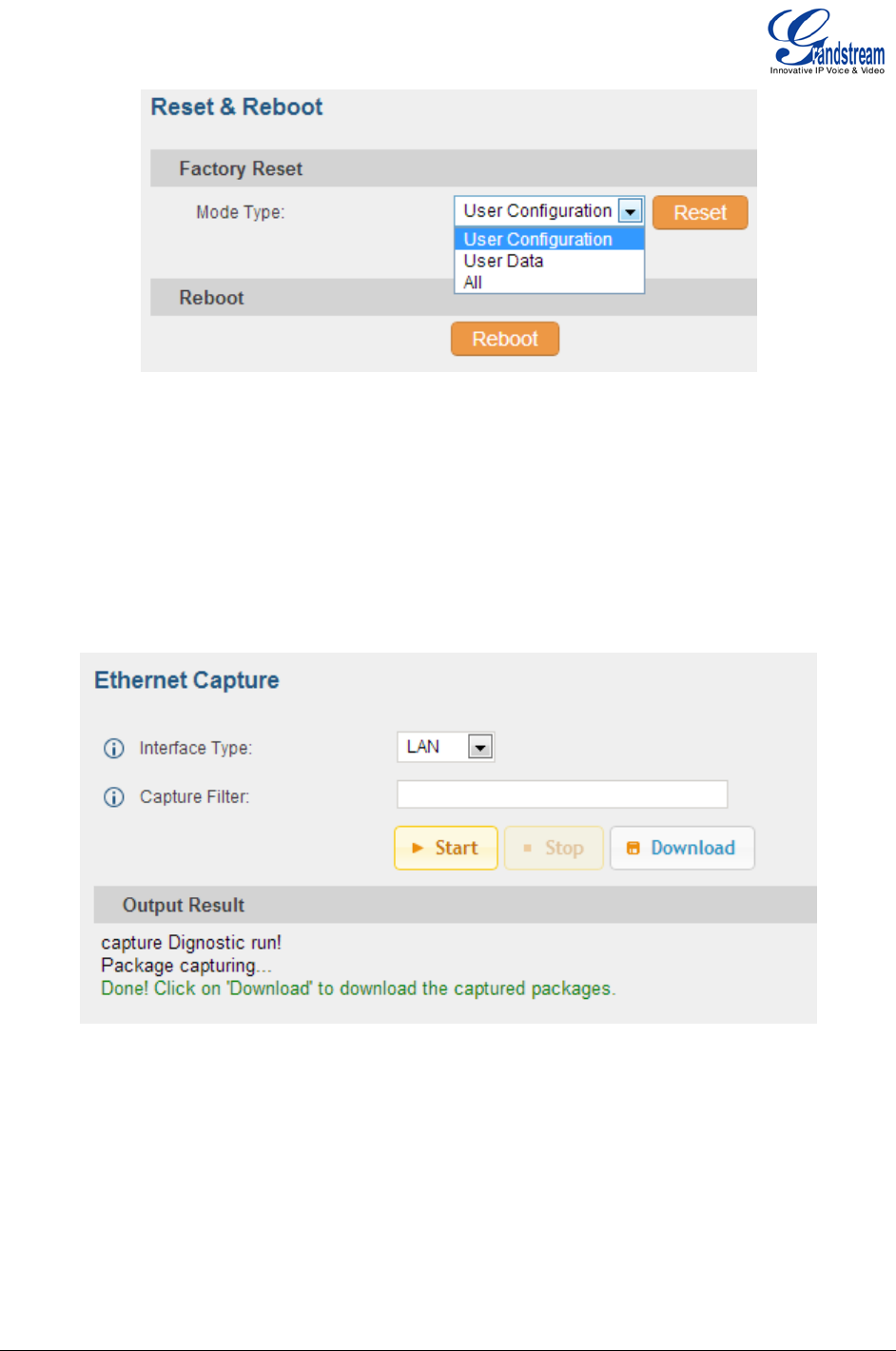The height and width of the screenshot is (1351, 896).
Task: Click the Ethernet Capture heading
Action: [186, 680]
